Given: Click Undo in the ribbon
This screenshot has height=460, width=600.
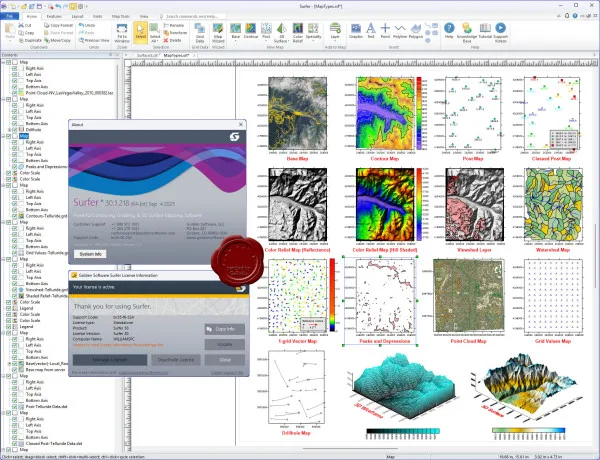Looking at the screenshot, I should (87, 25).
